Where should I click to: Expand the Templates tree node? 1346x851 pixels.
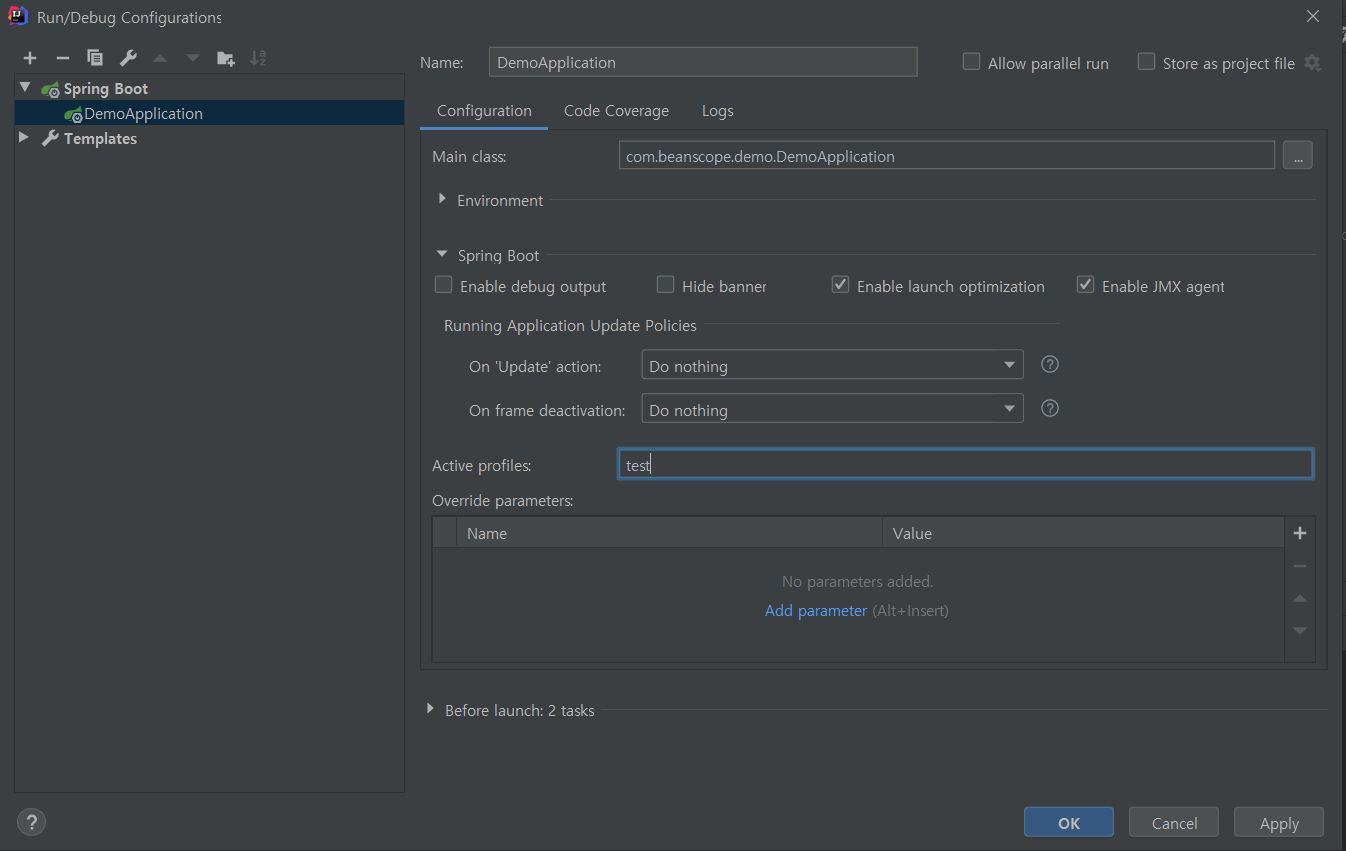(25, 138)
